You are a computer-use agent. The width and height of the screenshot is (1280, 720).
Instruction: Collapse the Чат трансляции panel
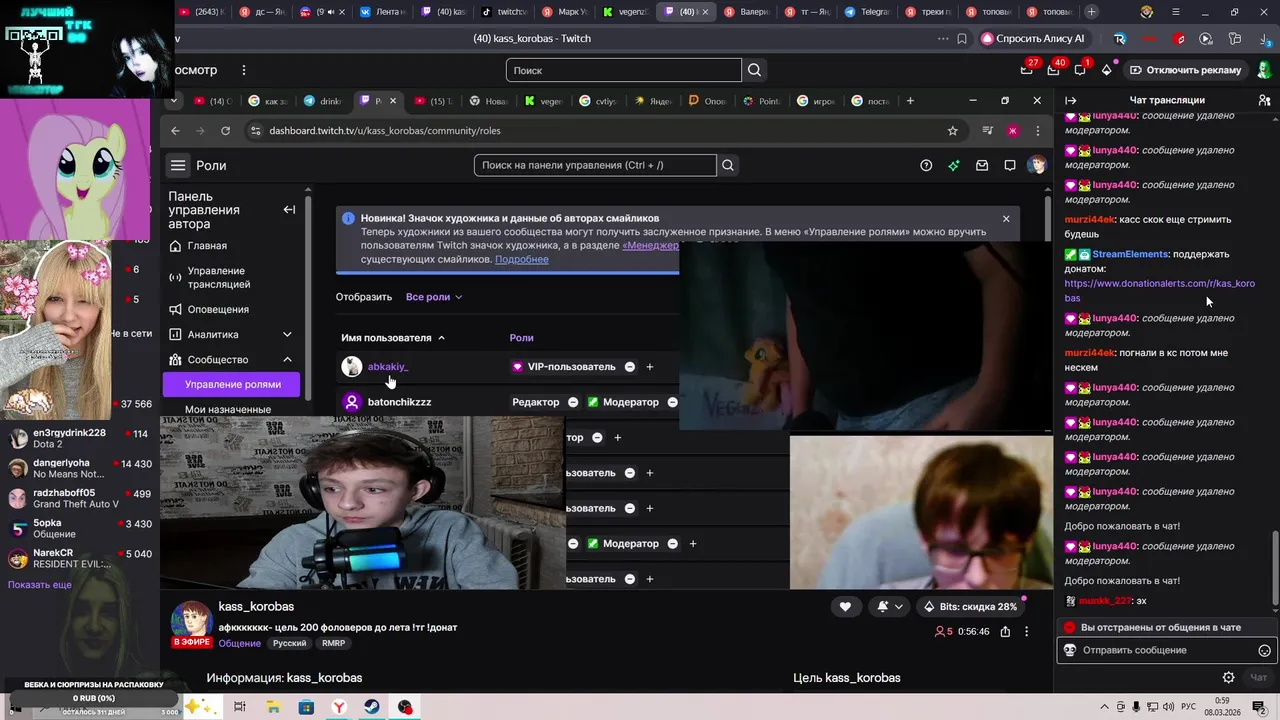click(x=1071, y=100)
